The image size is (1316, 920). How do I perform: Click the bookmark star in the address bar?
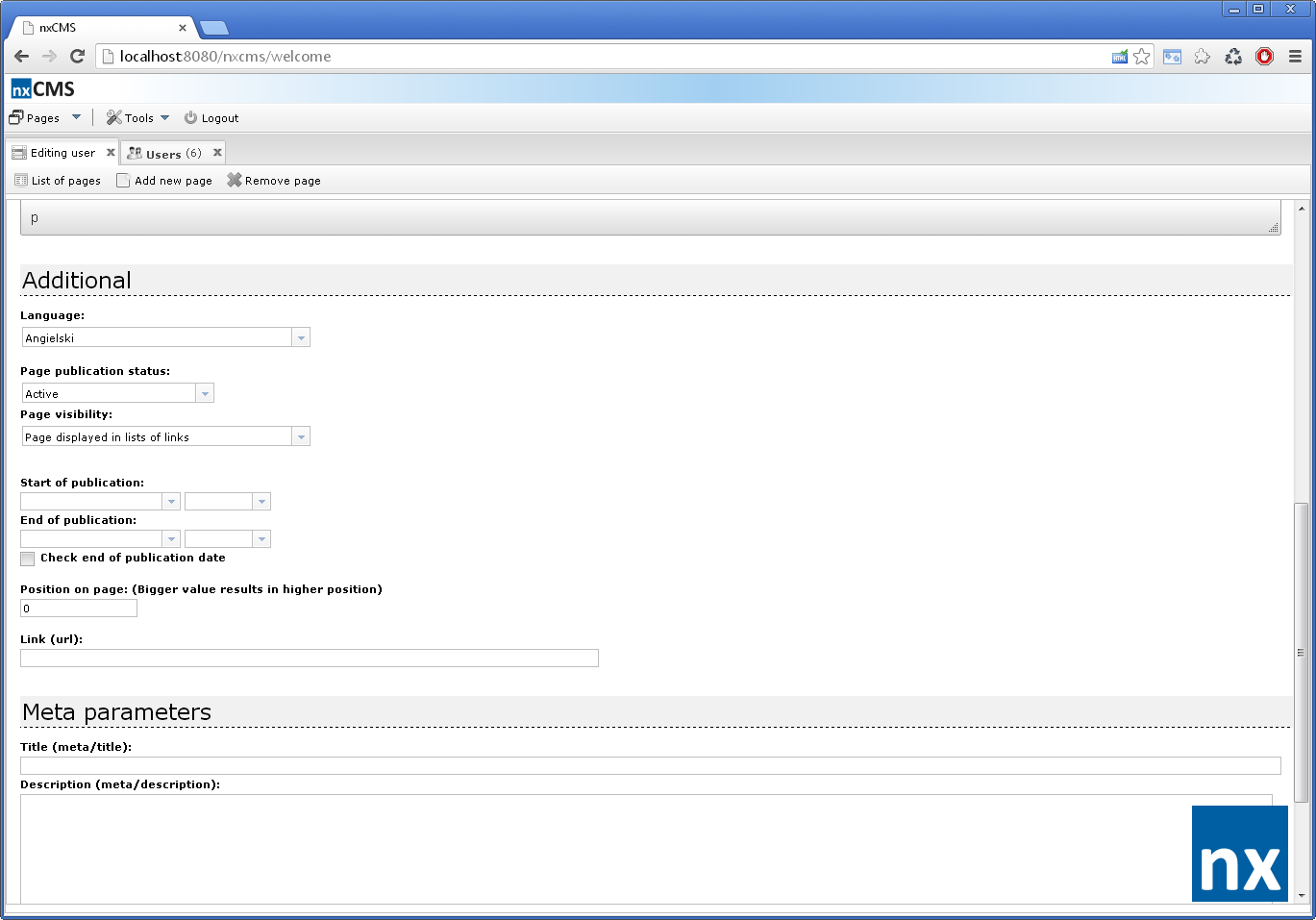(x=1142, y=56)
